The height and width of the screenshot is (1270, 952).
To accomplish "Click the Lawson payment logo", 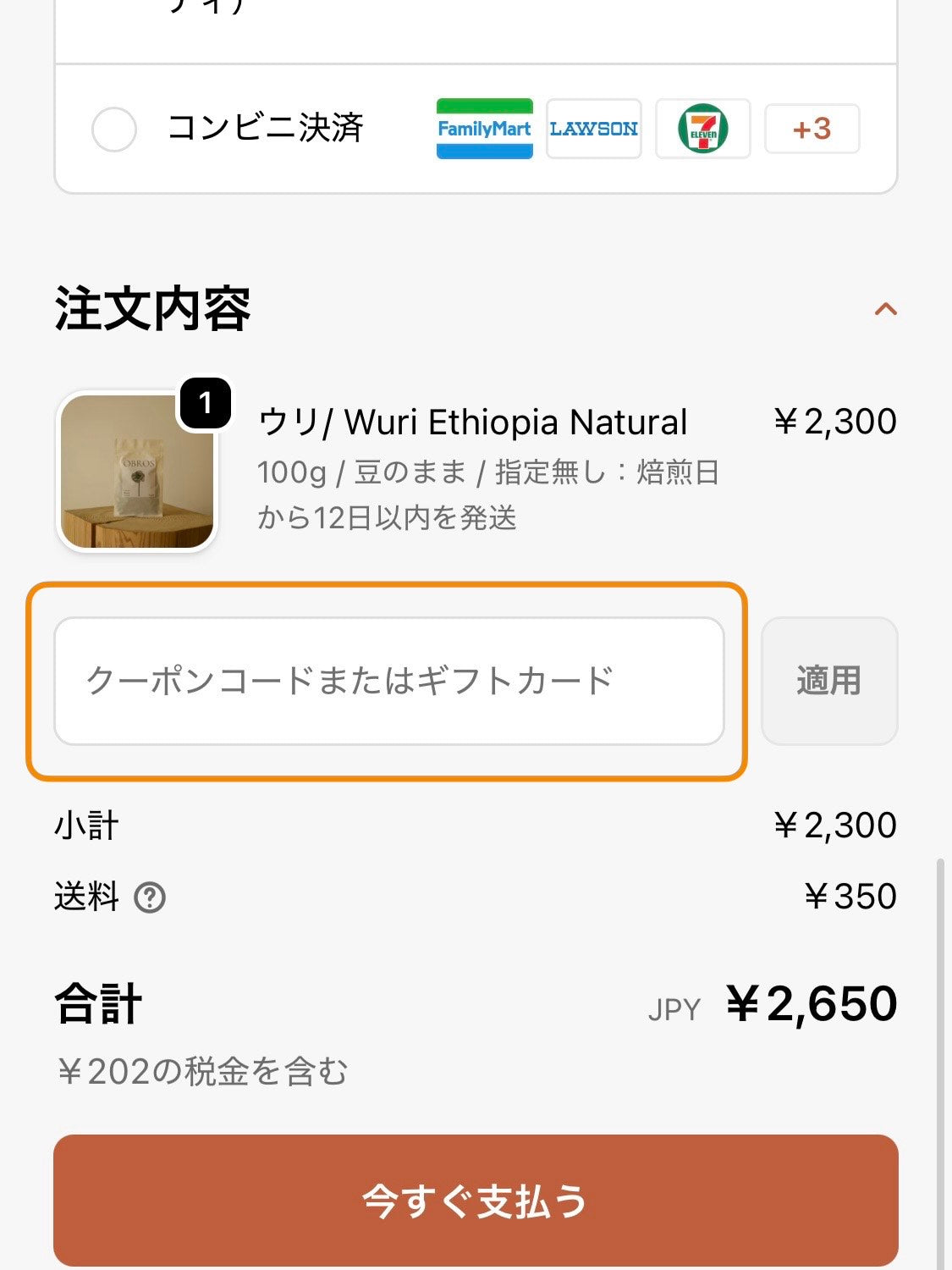I will [593, 129].
